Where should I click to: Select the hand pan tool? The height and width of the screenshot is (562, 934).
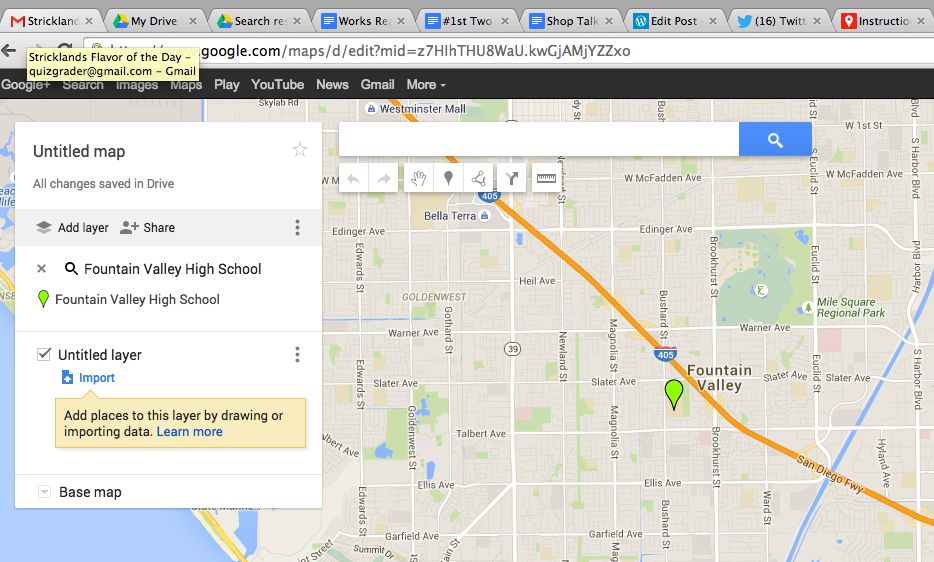click(419, 179)
